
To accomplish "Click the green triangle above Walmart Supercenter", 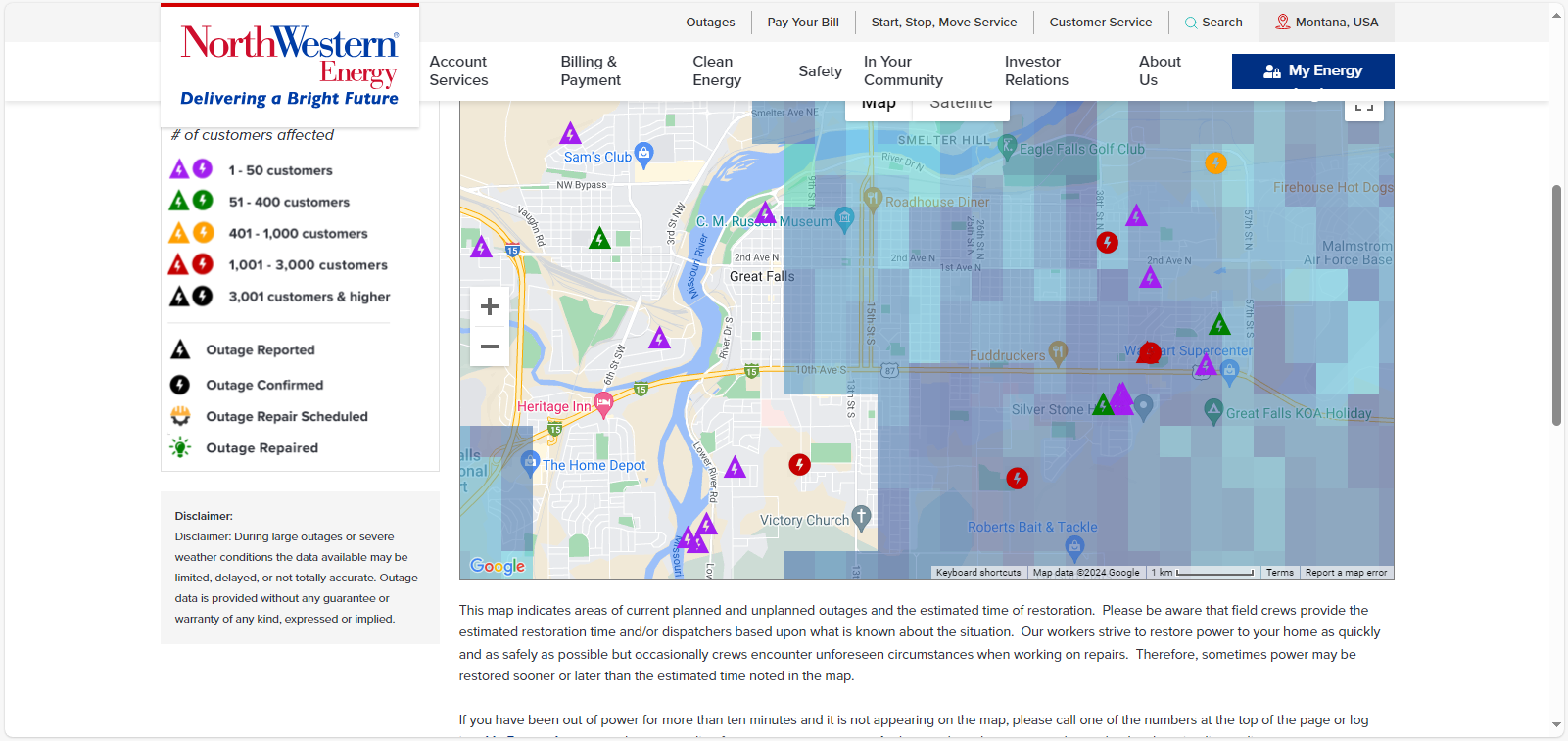I will 1219,324.
